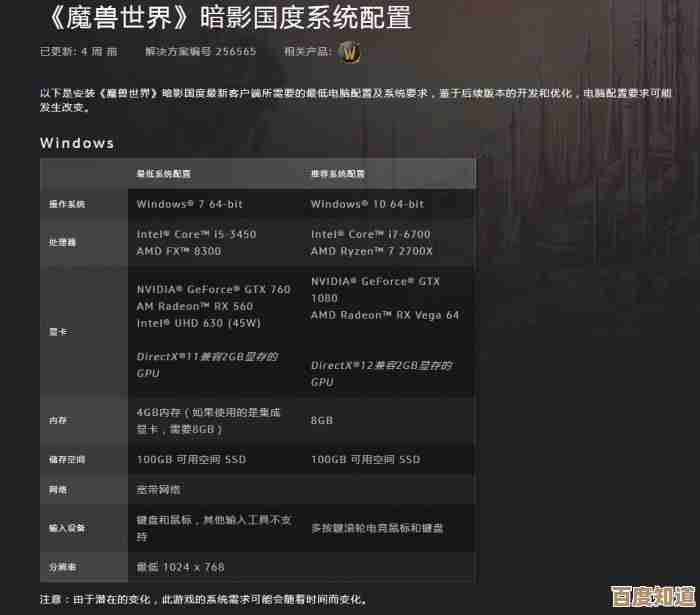Click the 分辨率 row label
Viewport: 700px width, 615px height.
coord(62,567)
